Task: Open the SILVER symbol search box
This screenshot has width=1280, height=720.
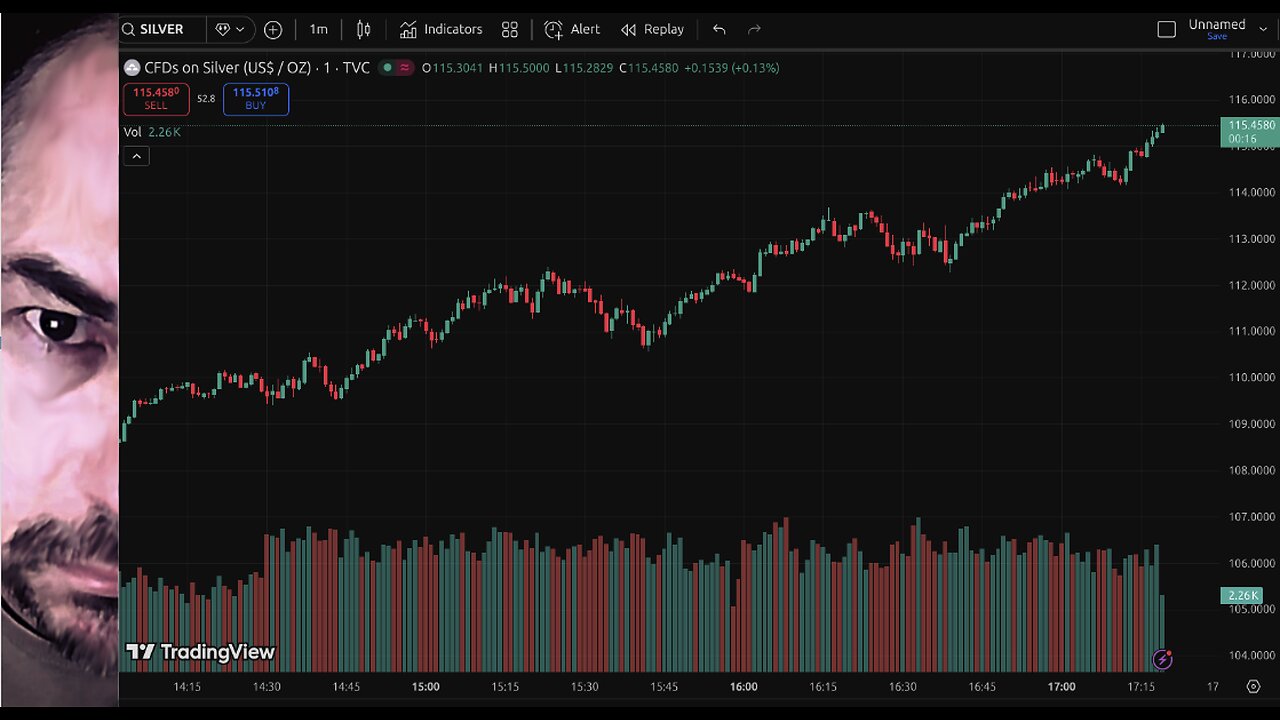Action: [160, 30]
